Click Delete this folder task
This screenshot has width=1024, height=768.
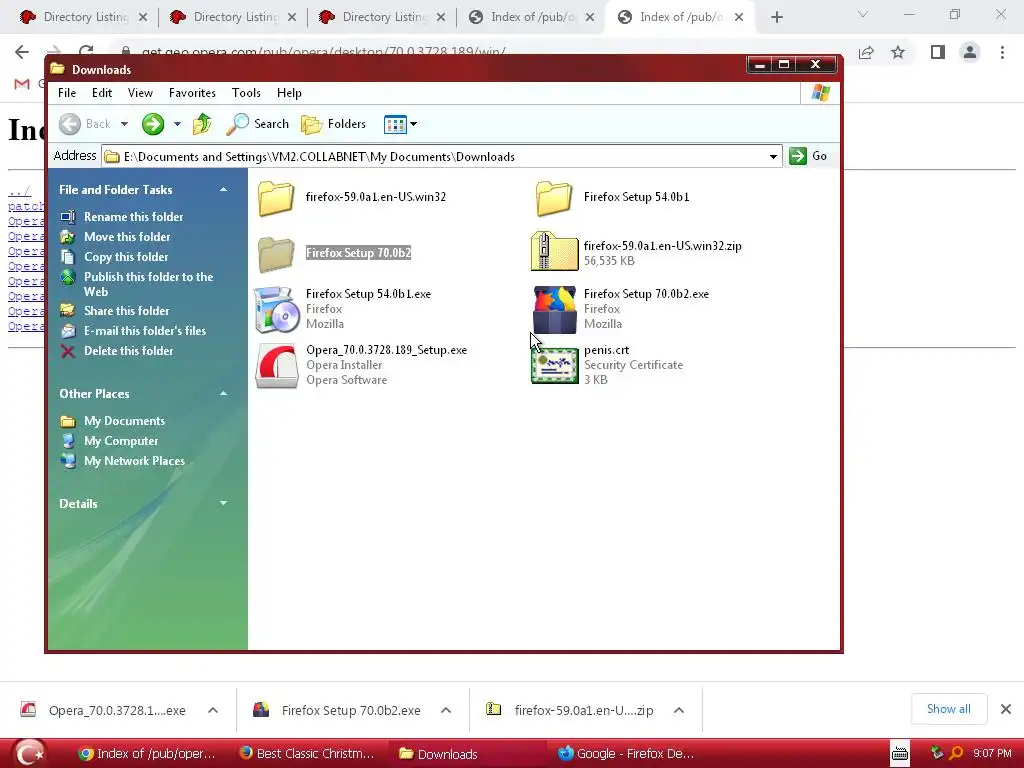(x=129, y=351)
